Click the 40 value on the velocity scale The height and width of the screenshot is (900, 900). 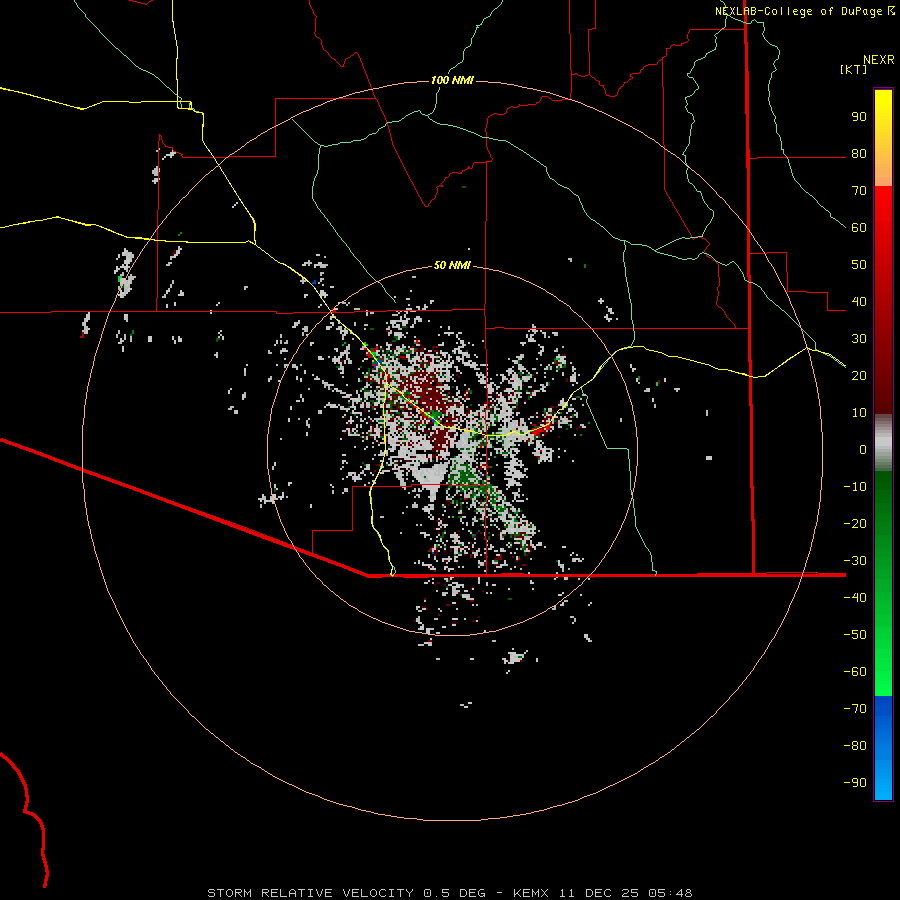tap(859, 302)
